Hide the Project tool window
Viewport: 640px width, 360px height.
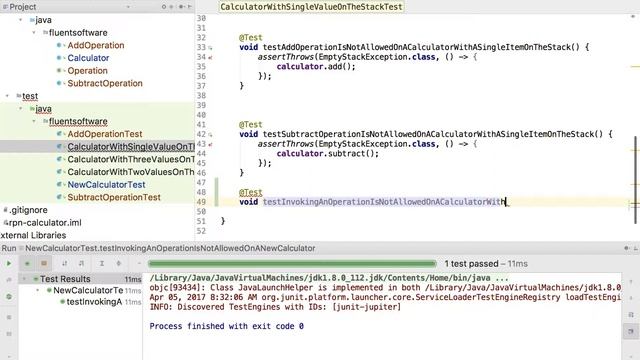coord(189,7)
